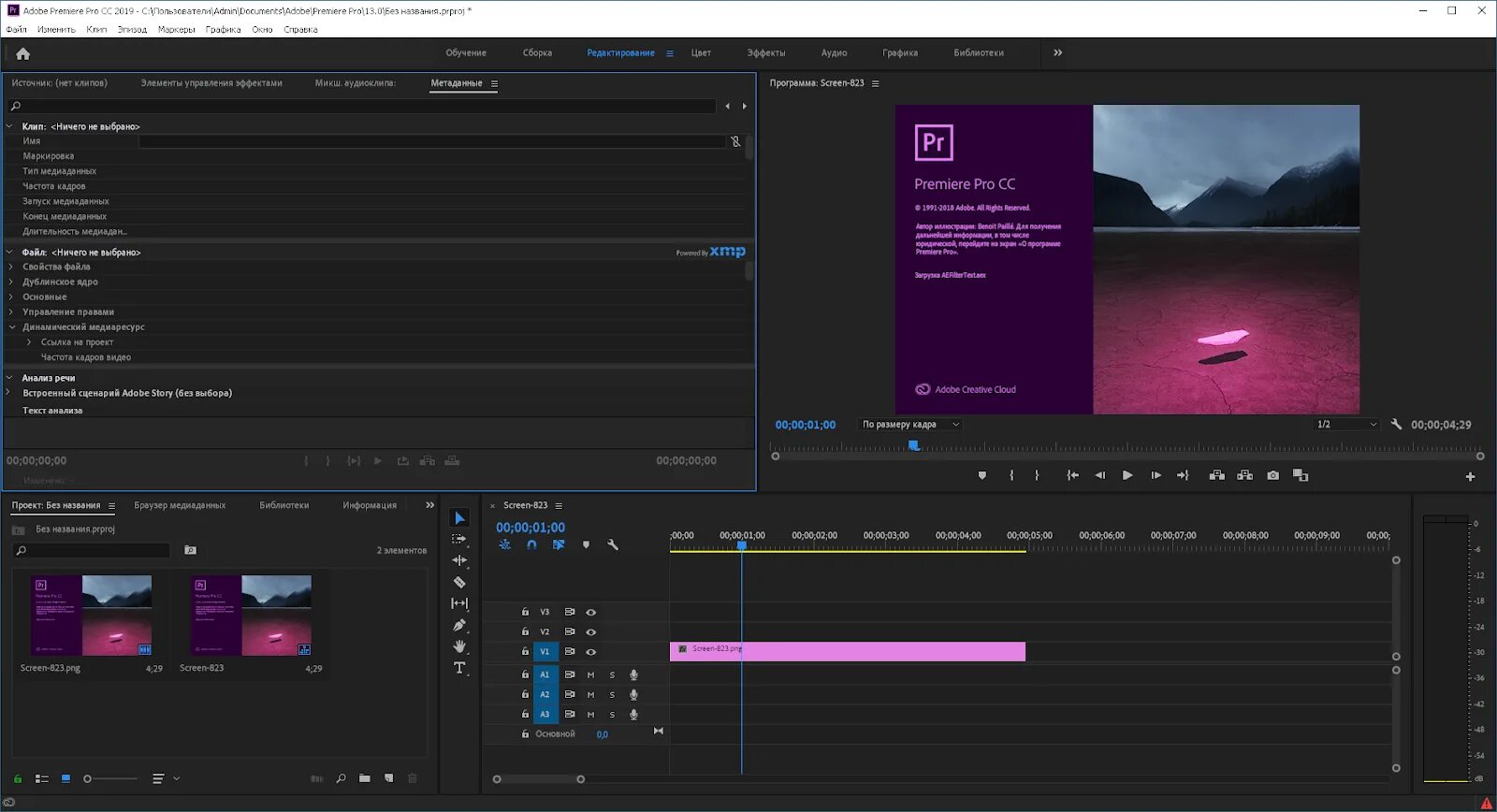Click the metadata search field

pos(362,106)
